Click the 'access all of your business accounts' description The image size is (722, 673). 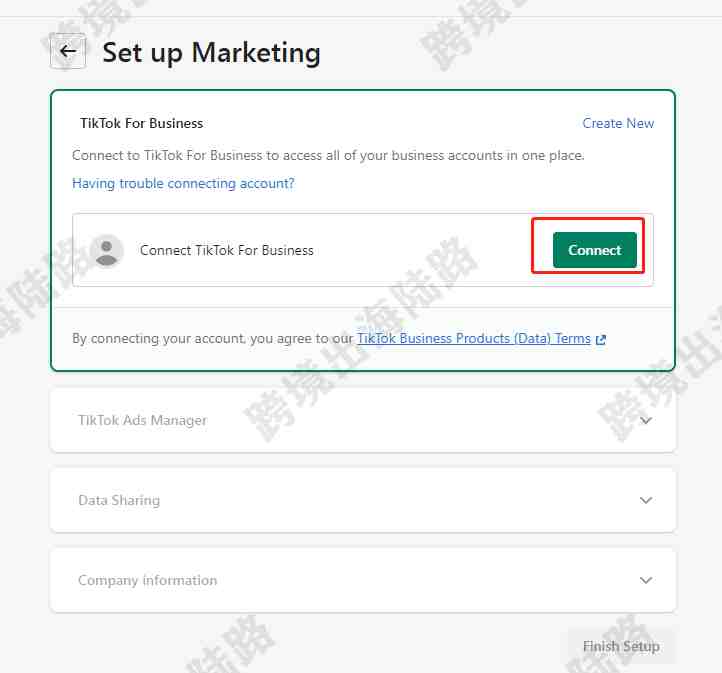tap(328, 156)
